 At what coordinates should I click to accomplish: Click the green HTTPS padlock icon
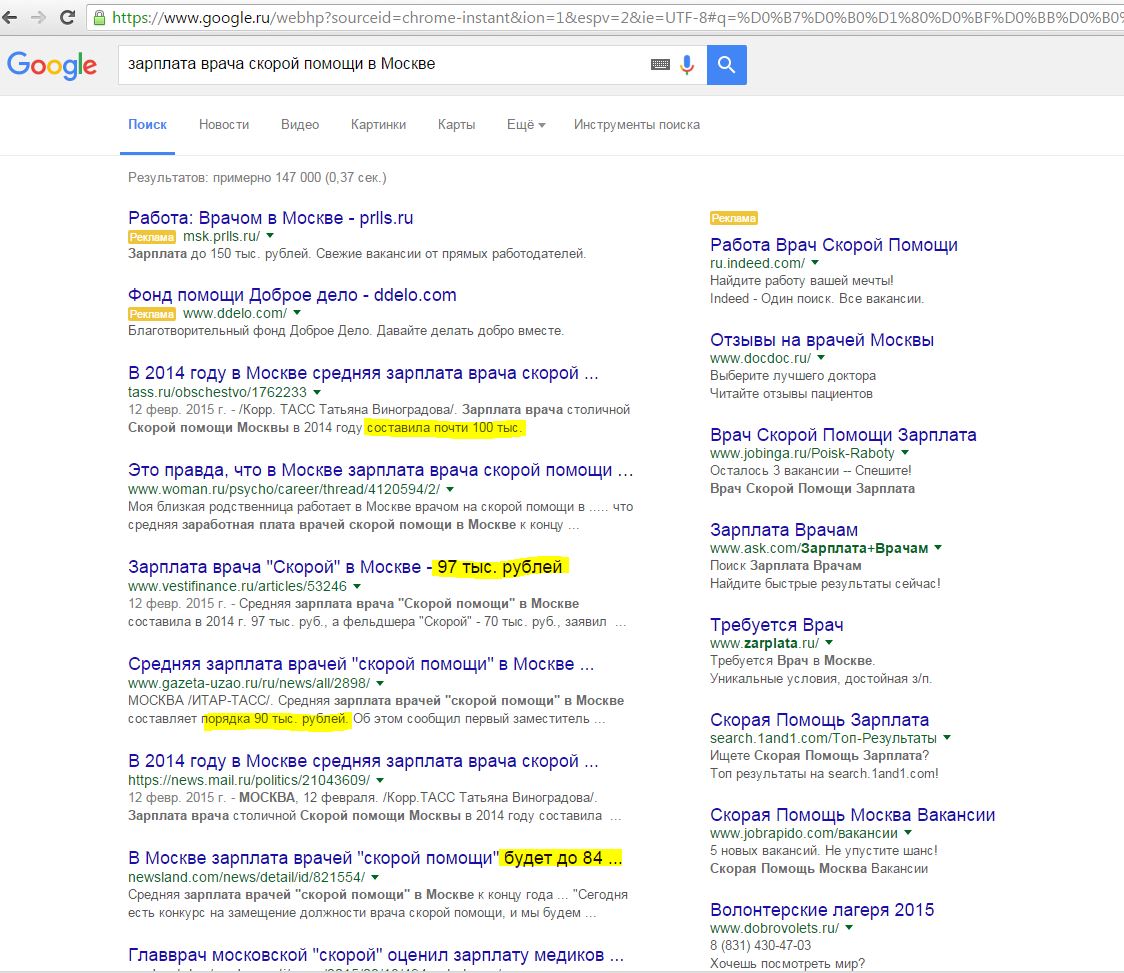(x=99, y=17)
